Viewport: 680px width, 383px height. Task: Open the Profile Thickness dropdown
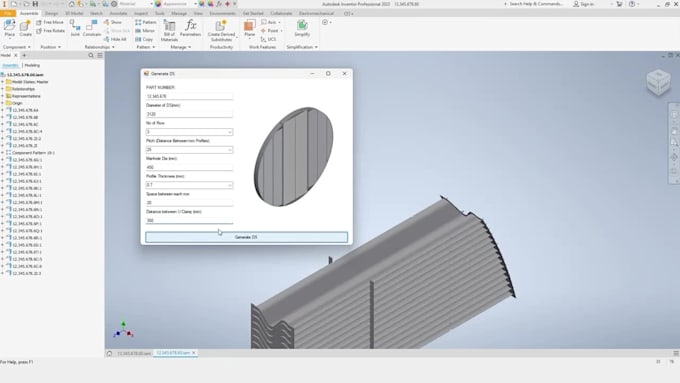(230, 185)
